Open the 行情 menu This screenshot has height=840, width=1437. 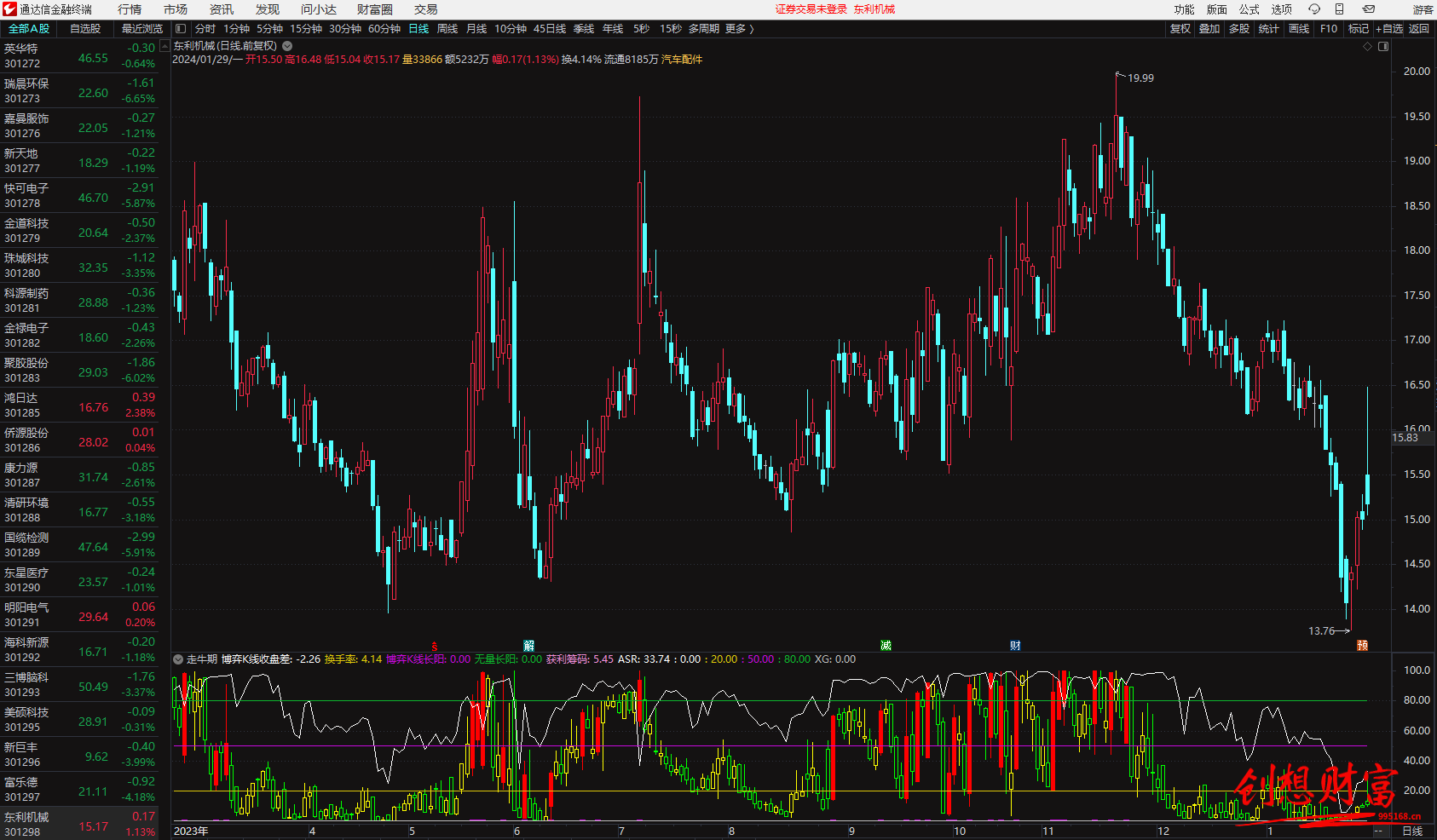click(x=130, y=9)
